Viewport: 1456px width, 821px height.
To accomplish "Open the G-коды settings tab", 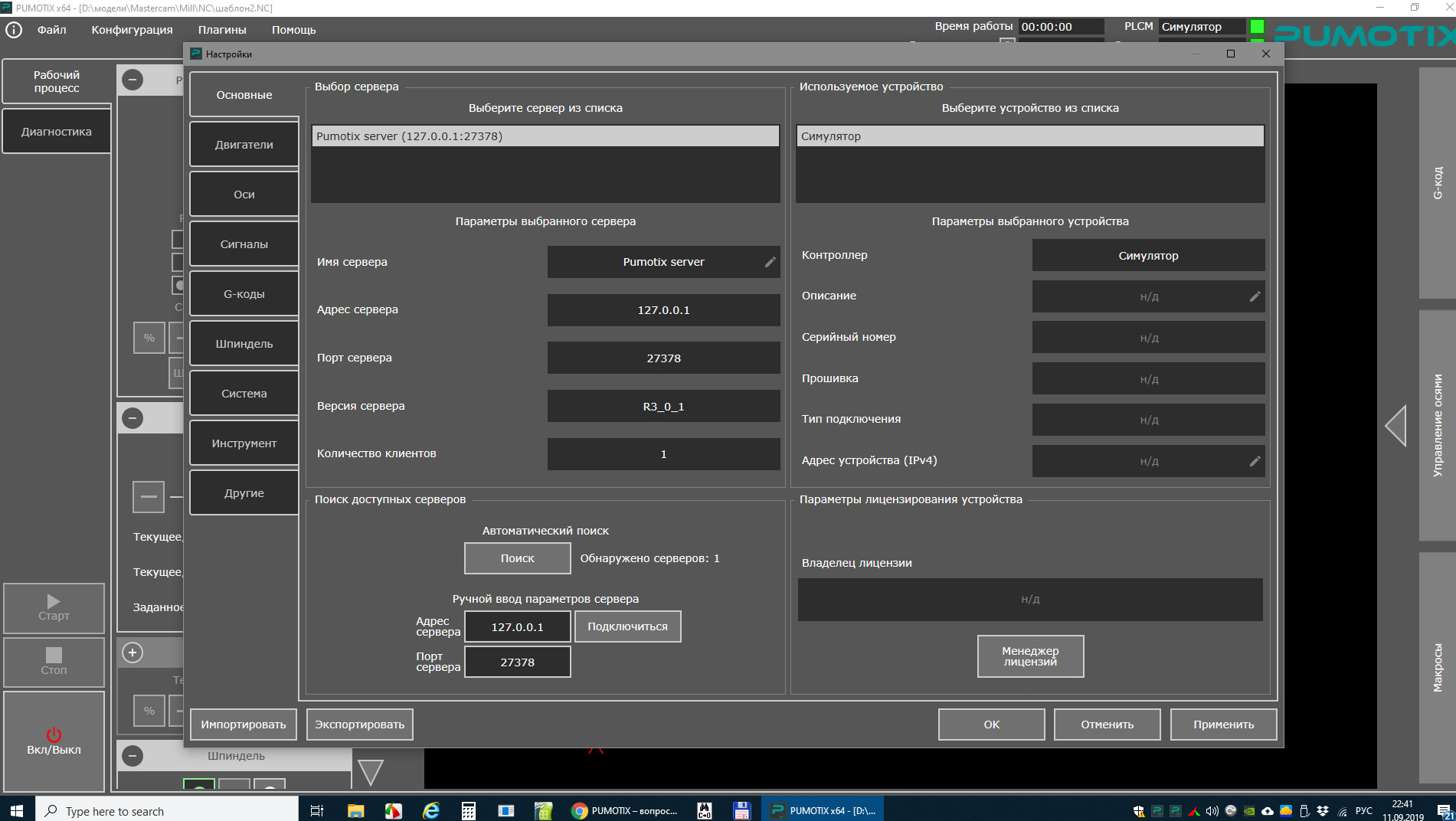I will pos(244,294).
